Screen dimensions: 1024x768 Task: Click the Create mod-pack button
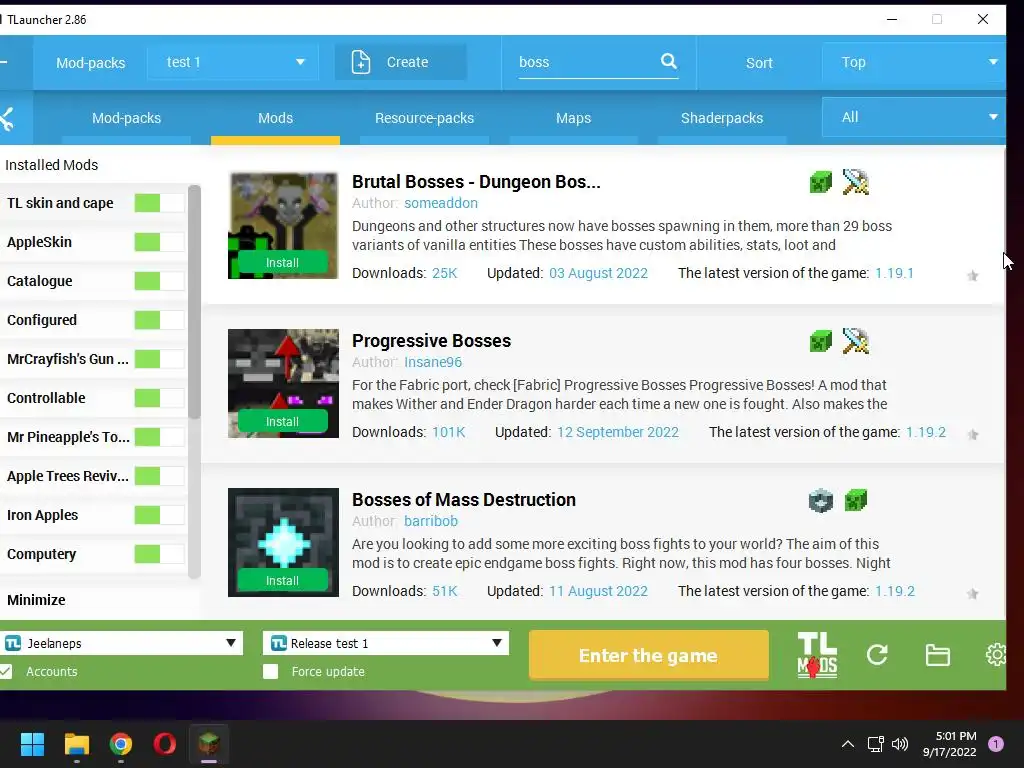click(x=401, y=62)
